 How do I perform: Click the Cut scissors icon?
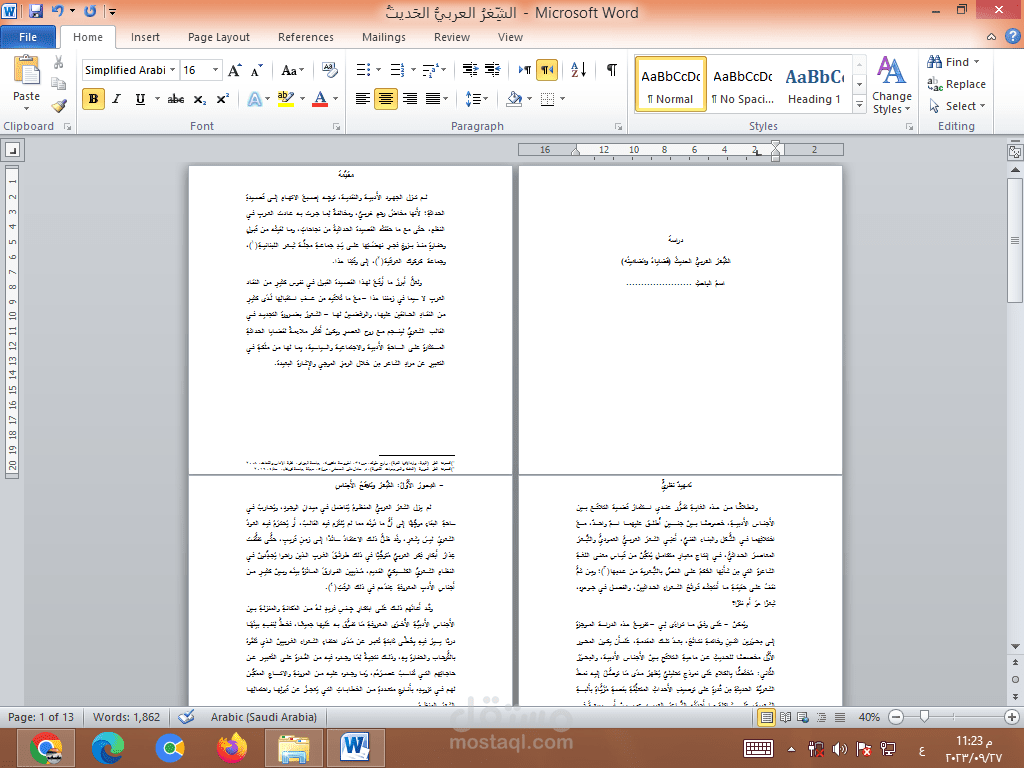tap(59, 62)
